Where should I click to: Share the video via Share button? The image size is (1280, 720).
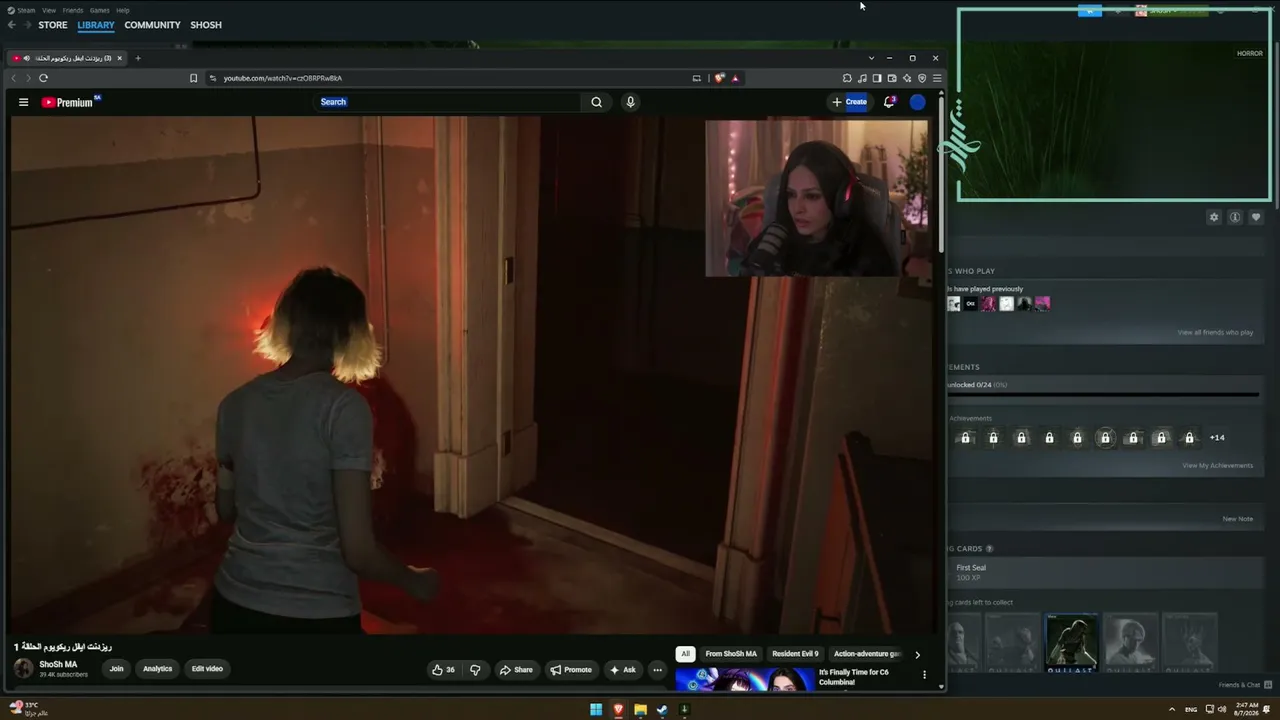coord(516,670)
